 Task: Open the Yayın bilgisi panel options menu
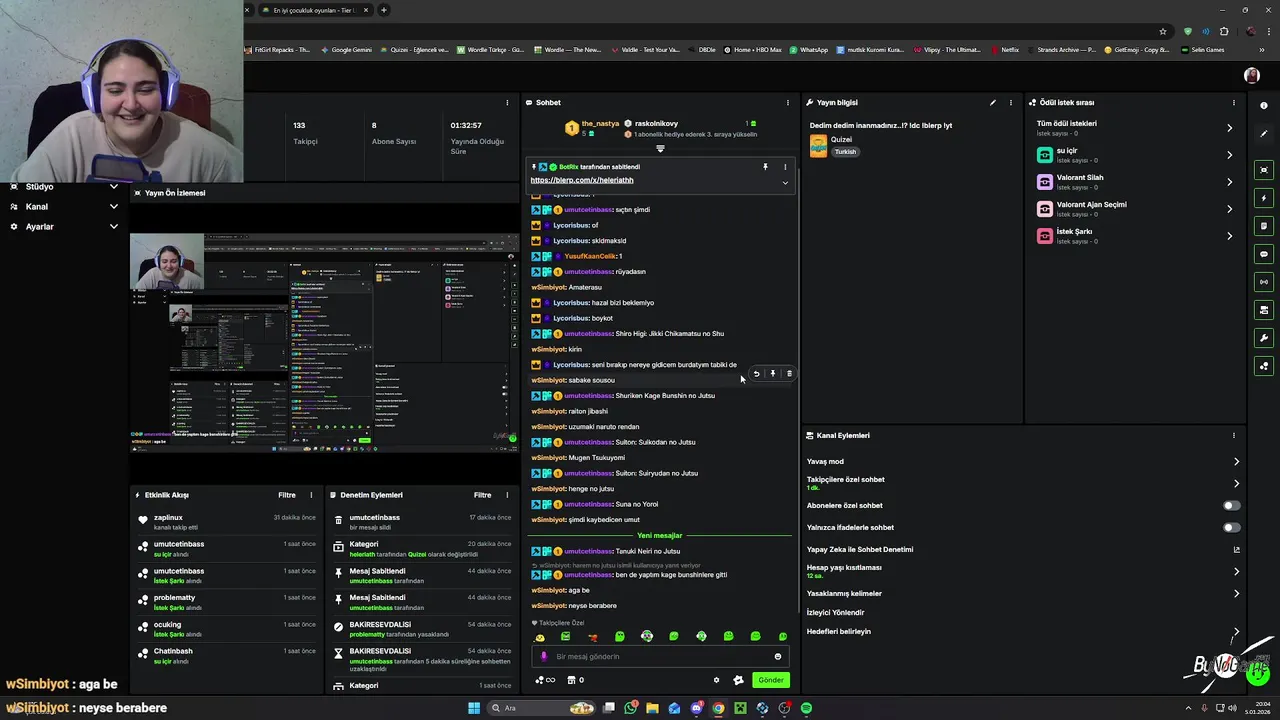point(1010,102)
